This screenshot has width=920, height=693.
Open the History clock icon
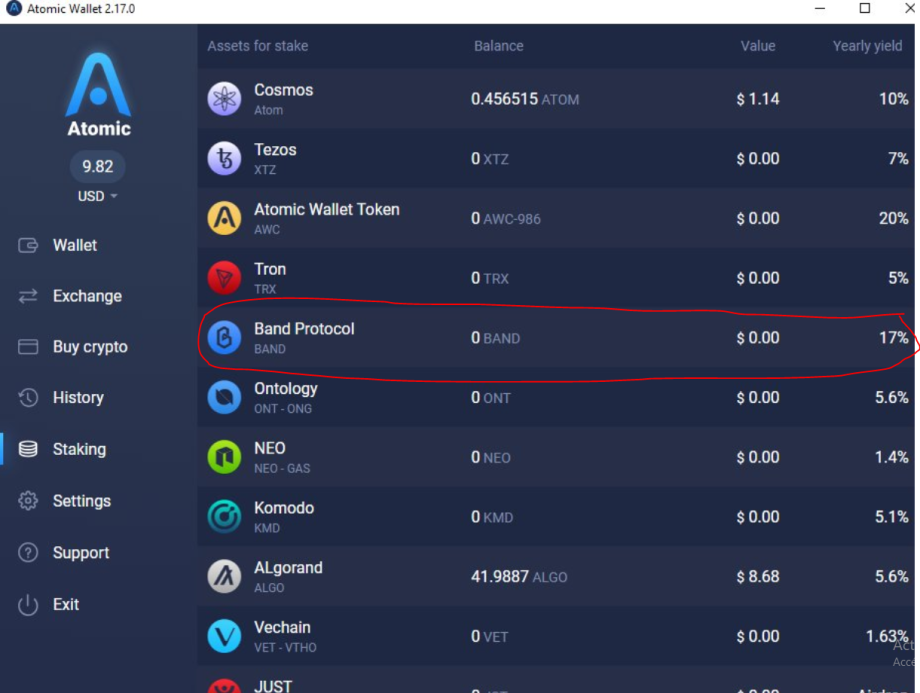pyautogui.click(x=28, y=398)
